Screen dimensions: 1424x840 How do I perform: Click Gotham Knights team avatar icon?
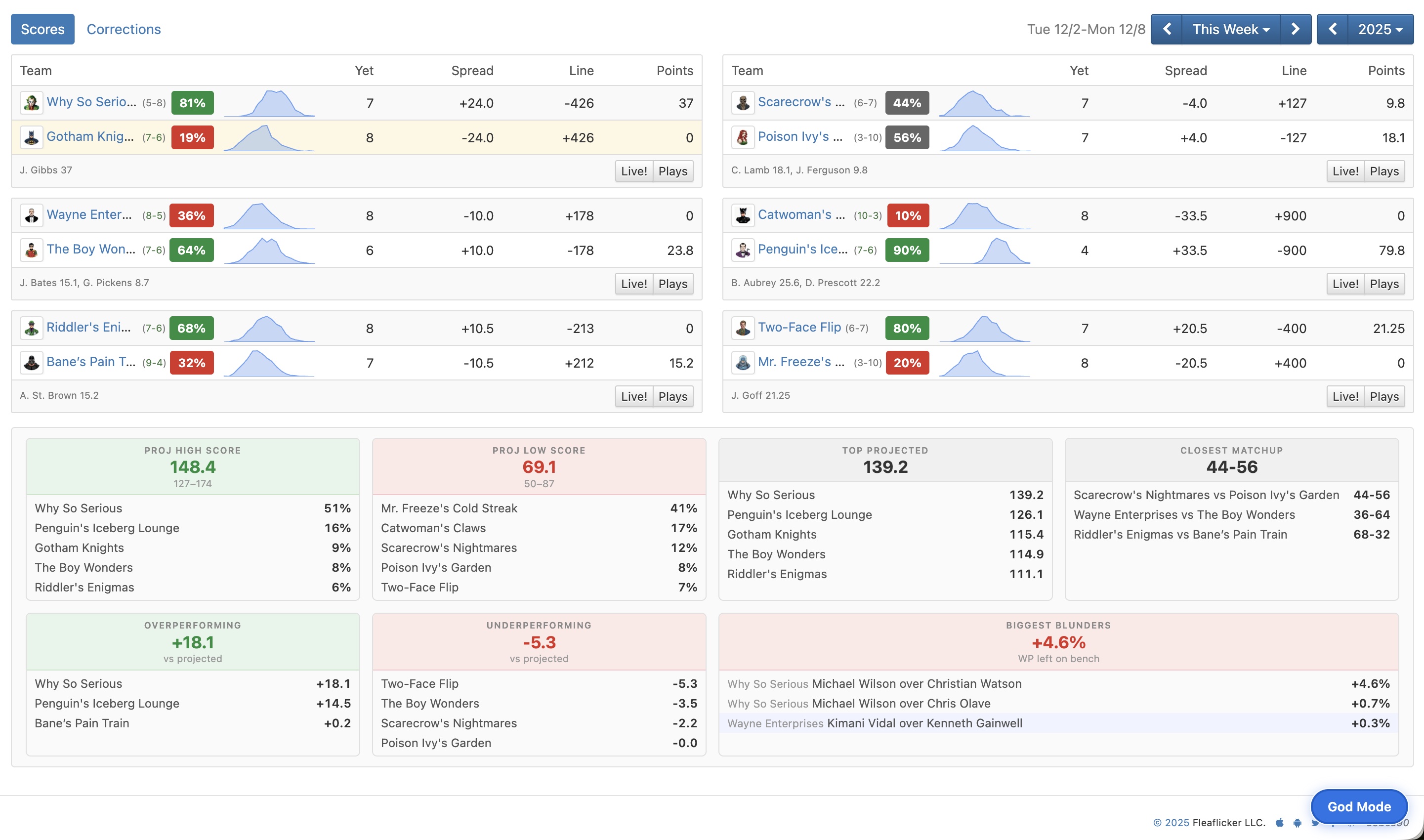pos(31,137)
